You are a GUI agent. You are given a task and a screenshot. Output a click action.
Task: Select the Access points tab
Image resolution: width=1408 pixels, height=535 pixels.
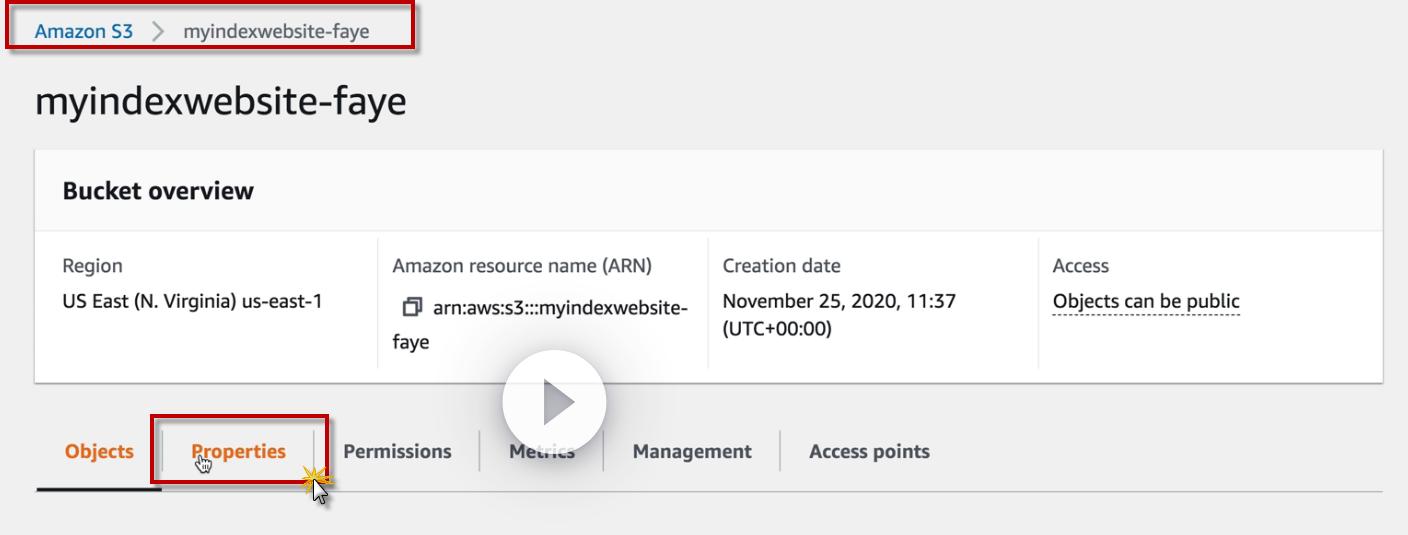(869, 451)
